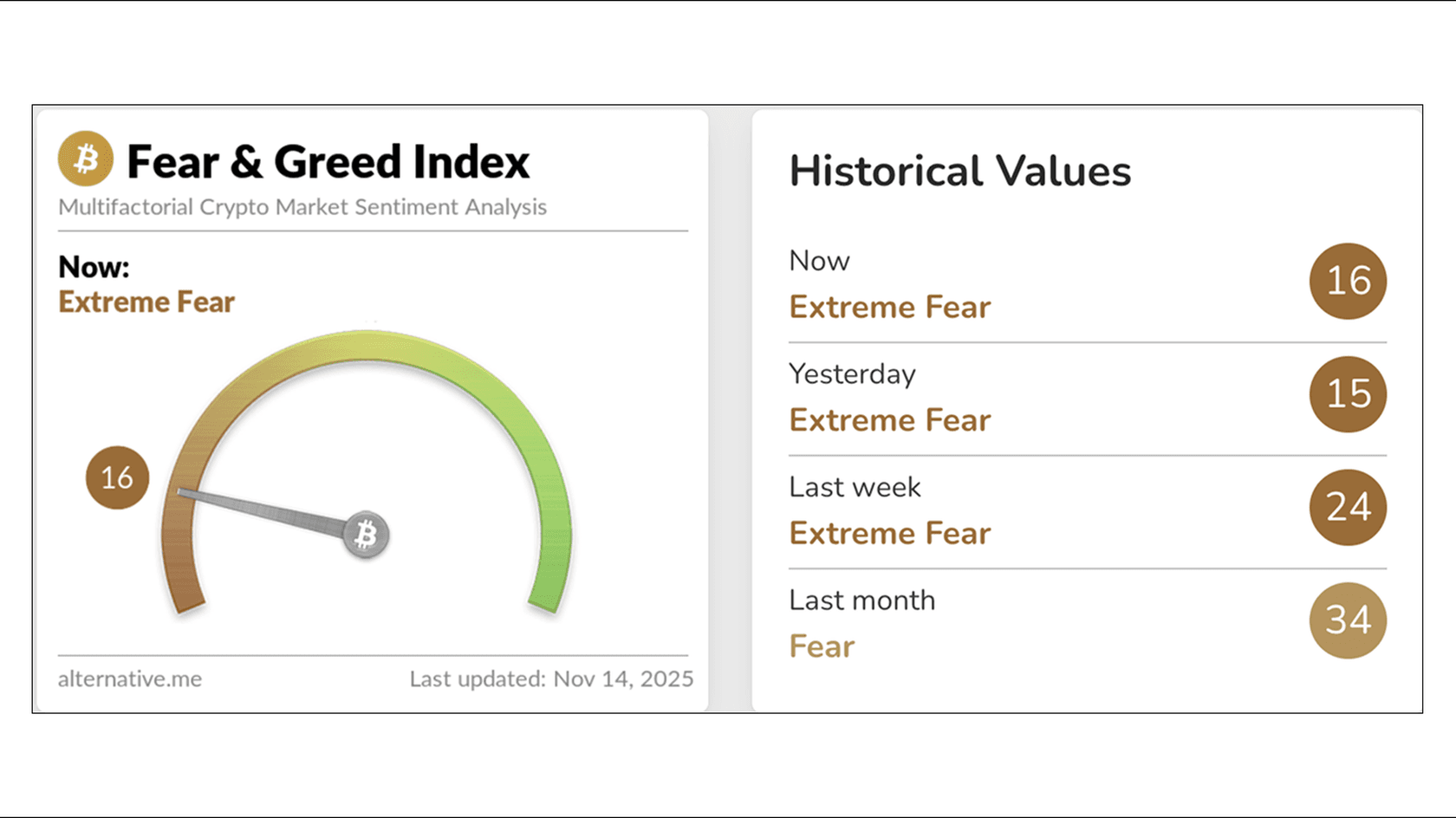
Task: Click the Fear label under Last month
Action: coord(822,646)
